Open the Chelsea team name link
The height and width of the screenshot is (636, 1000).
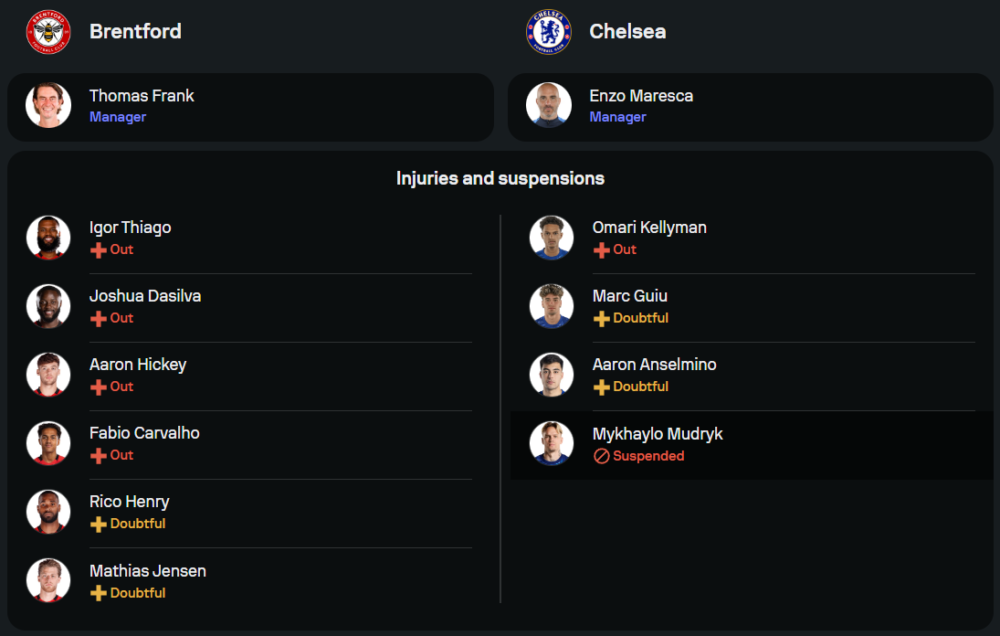[x=627, y=32]
